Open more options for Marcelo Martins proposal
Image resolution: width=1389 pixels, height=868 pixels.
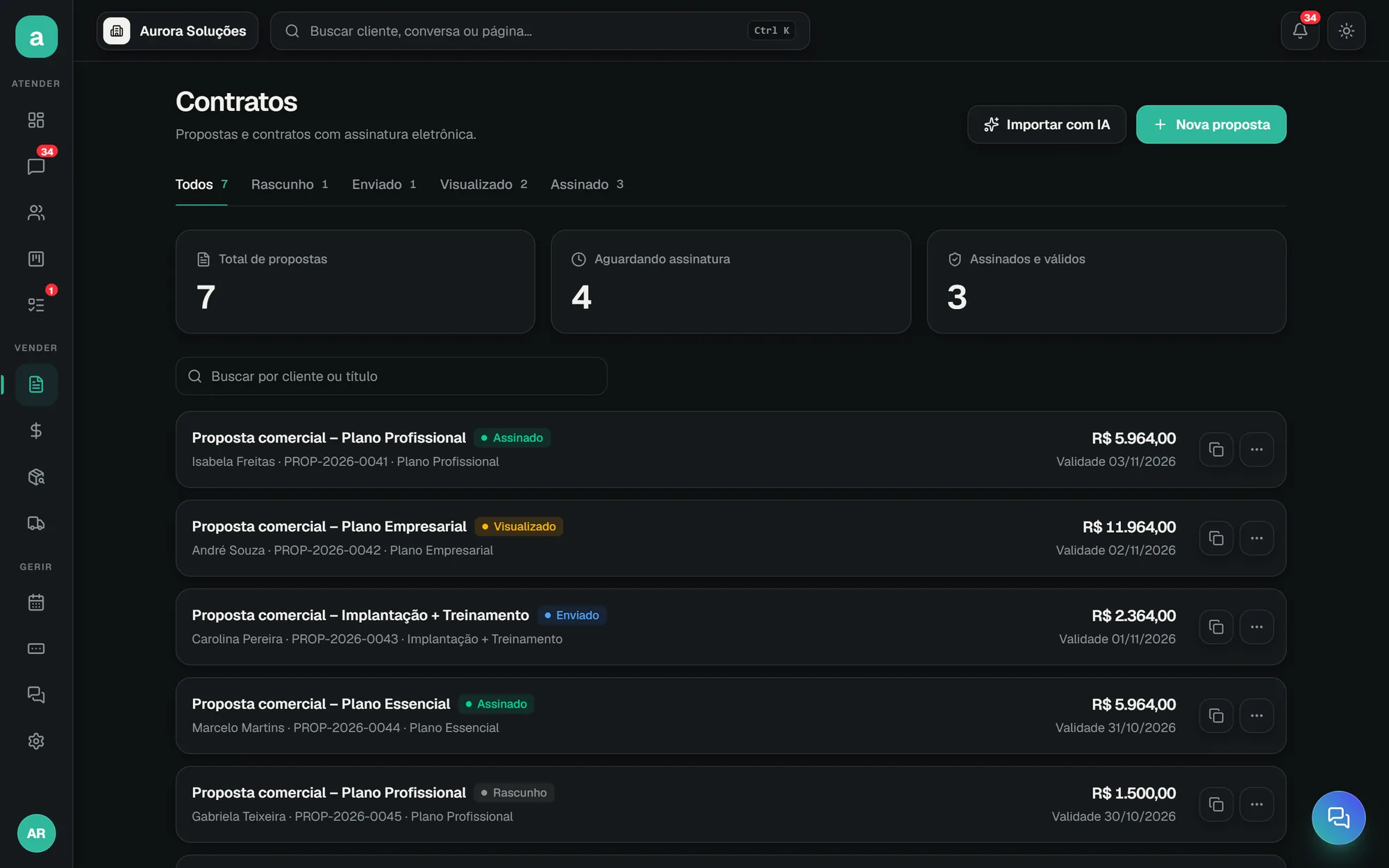pos(1257,716)
